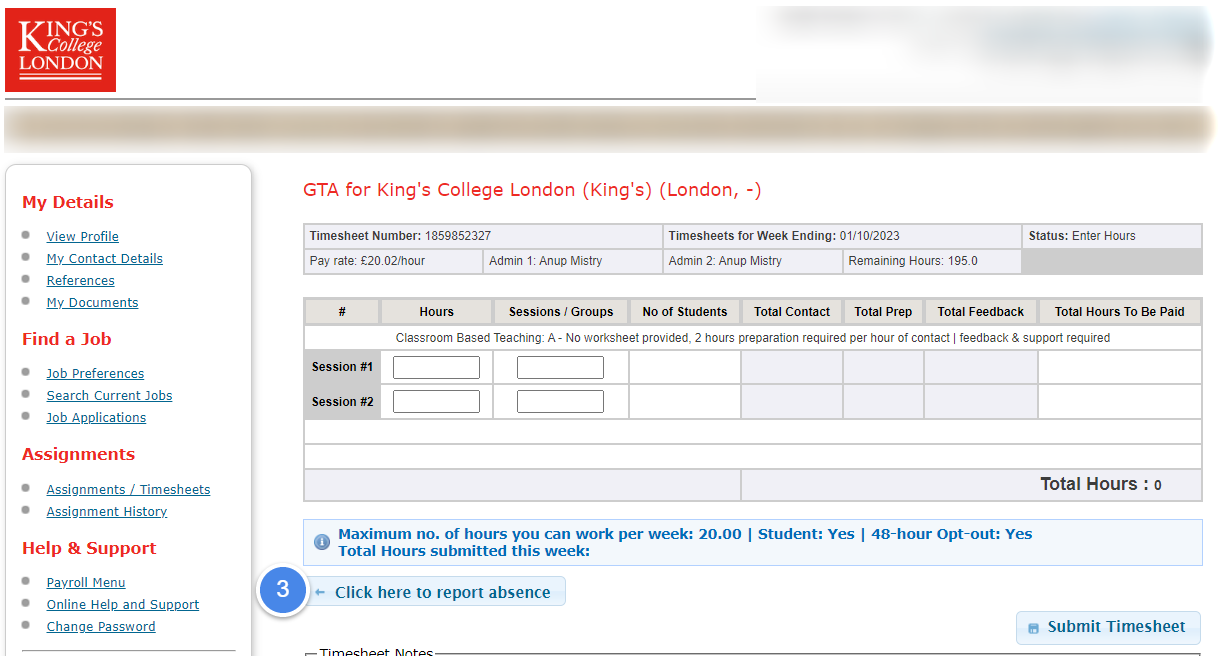
Task: Click Timesheet Number 1859852327 cell
Action: click(483, 236)
